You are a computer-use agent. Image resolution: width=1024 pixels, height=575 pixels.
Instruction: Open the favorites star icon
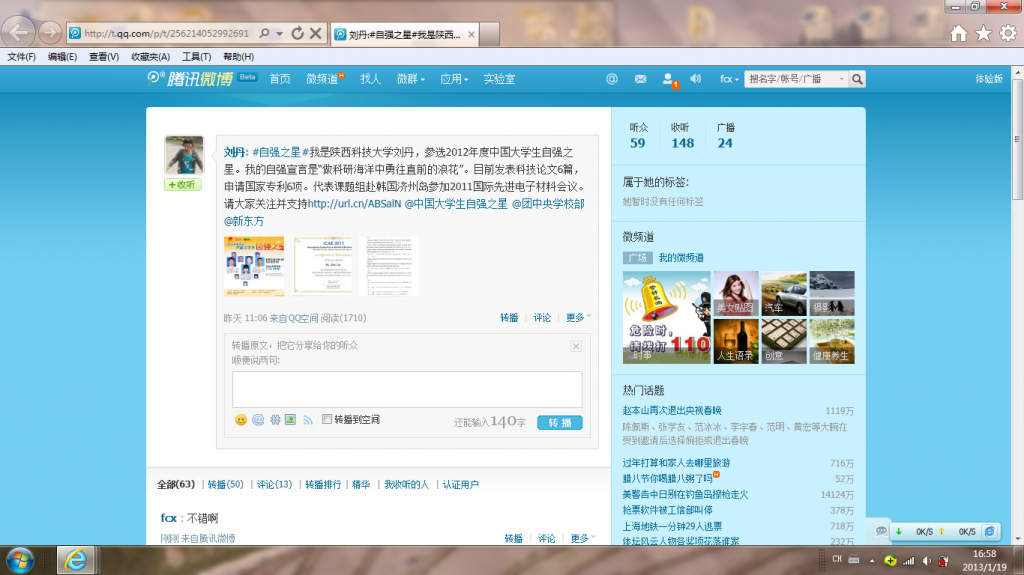click(984, 33)
